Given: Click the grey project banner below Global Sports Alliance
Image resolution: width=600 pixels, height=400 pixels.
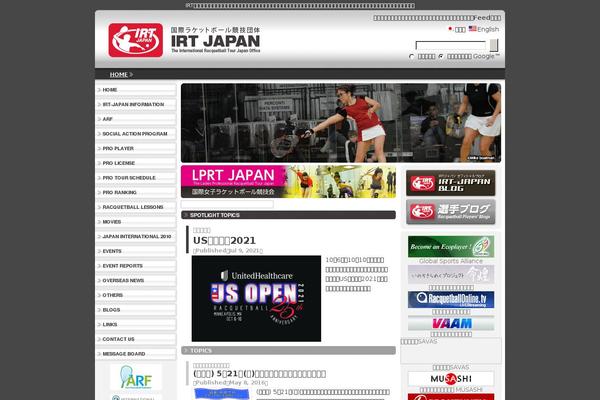Looking at the screenshot, I should click(451, 274).
